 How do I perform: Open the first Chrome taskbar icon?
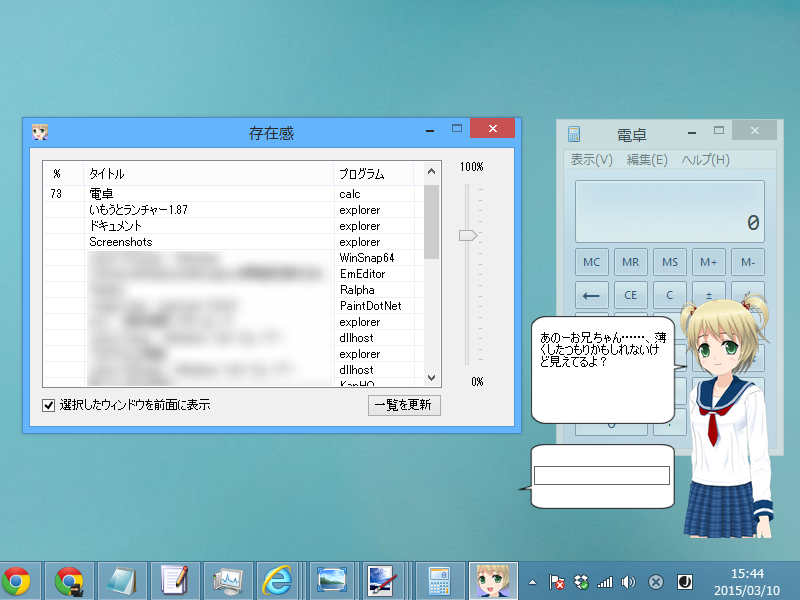click(x=16, y=581)
